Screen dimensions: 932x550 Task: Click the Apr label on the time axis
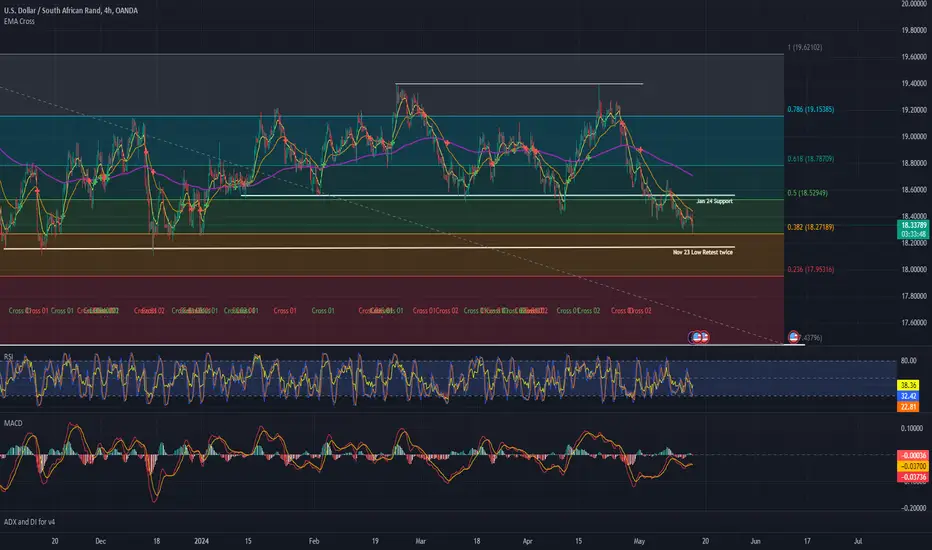(527, 541)
